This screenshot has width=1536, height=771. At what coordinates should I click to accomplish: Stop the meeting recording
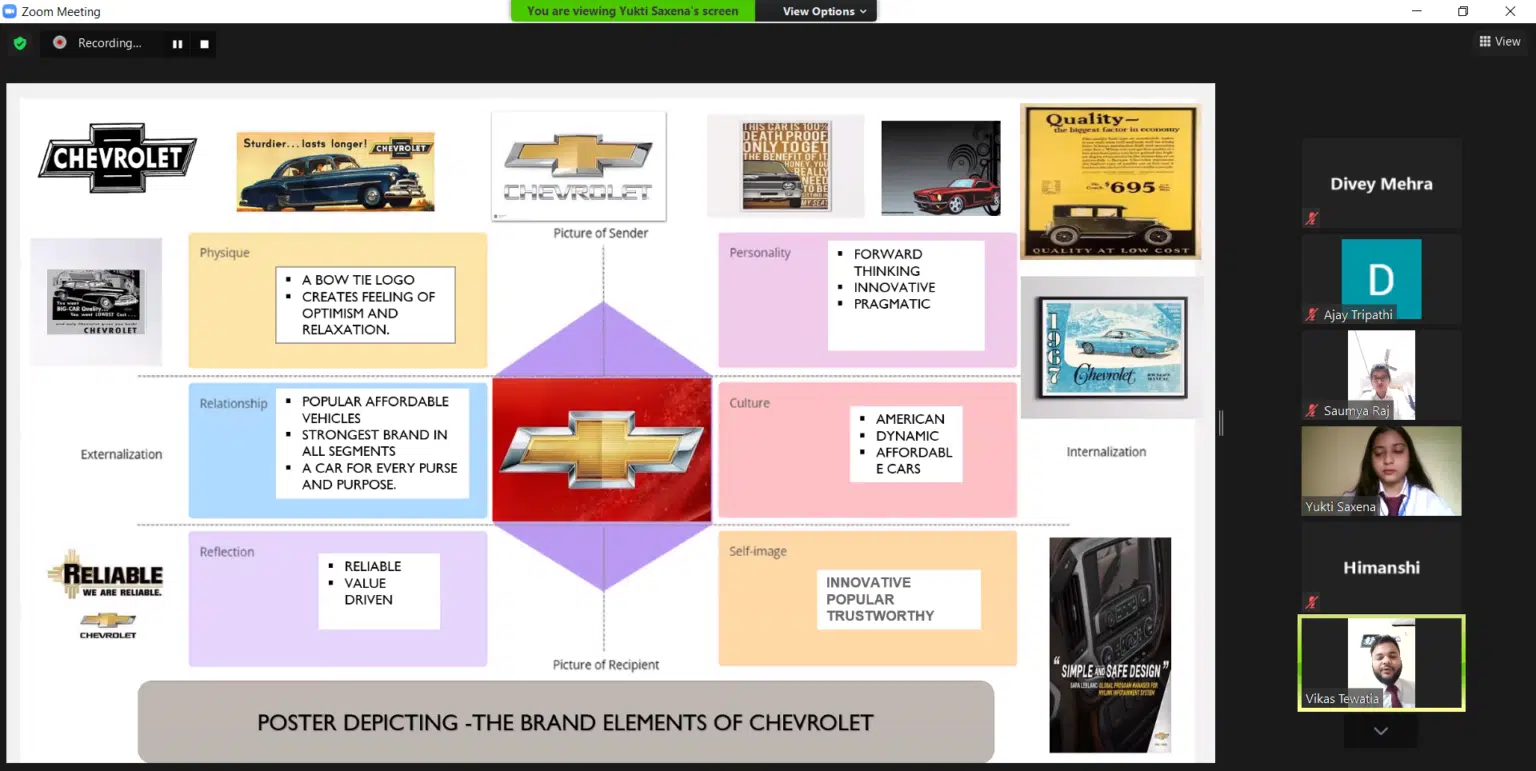click(204, 44)
